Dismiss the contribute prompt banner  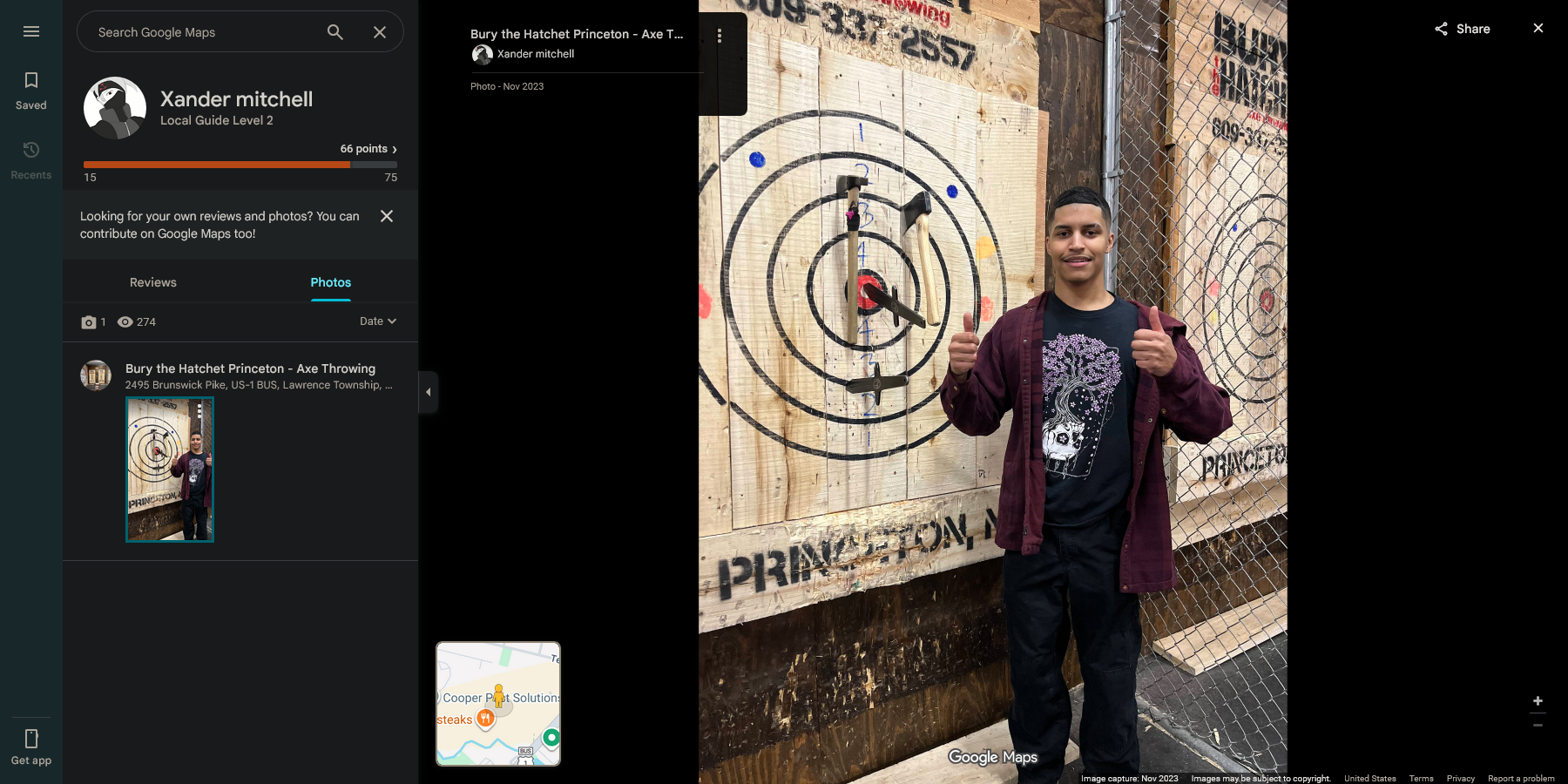387,216
